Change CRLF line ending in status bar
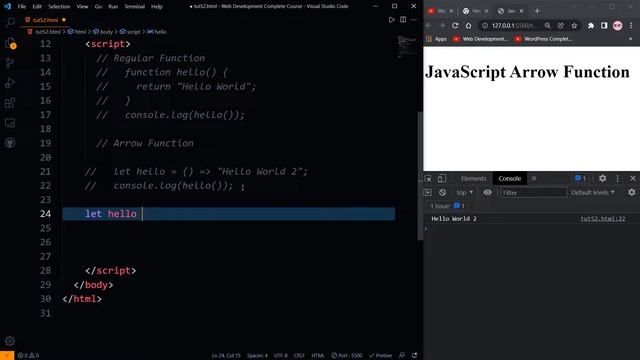Image resolution: width=640 pixels, height=360 pixels. [x=299, y=356]
